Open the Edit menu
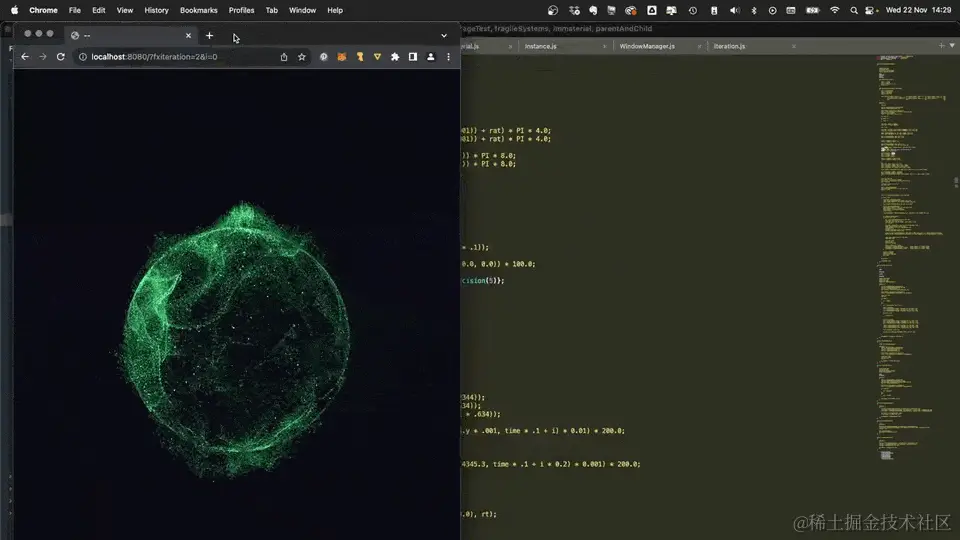This screenshot has height=540, width=960. tap(99, 10)
